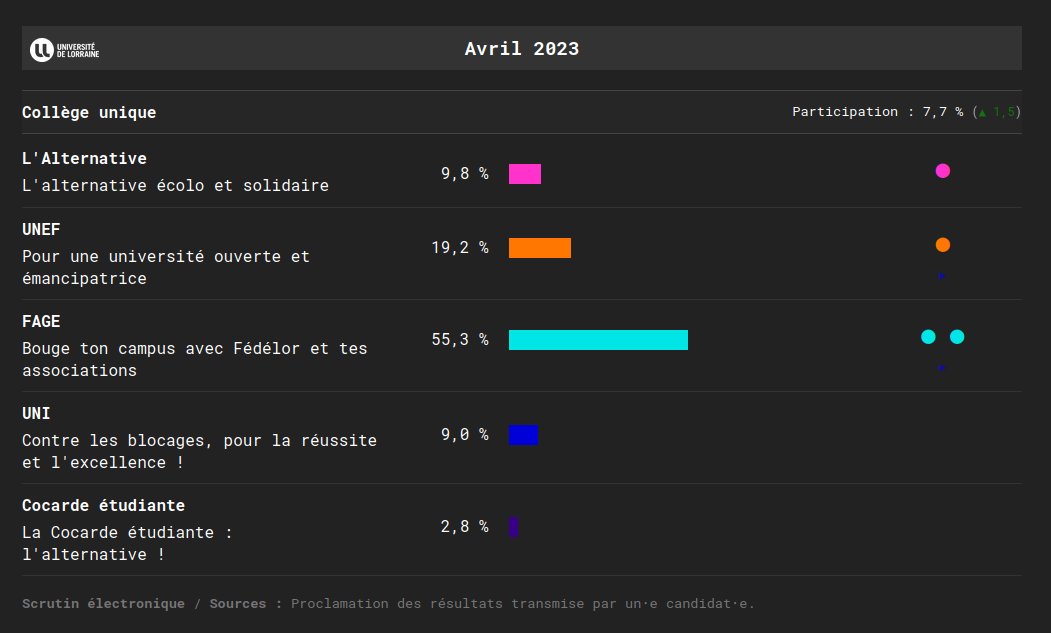Click the "Sources" footer label
The image size is (1051, 633).
coord(237,603)
